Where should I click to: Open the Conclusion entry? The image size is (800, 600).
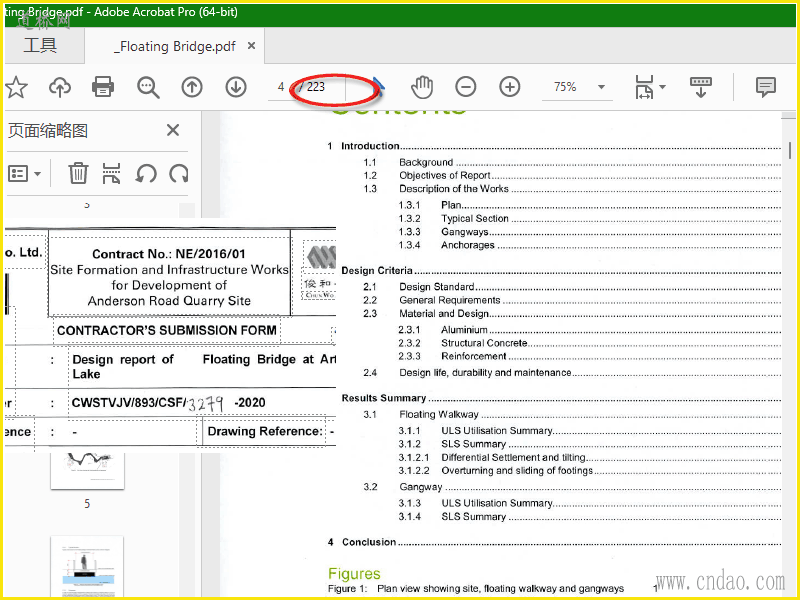(x=554, y=542)
